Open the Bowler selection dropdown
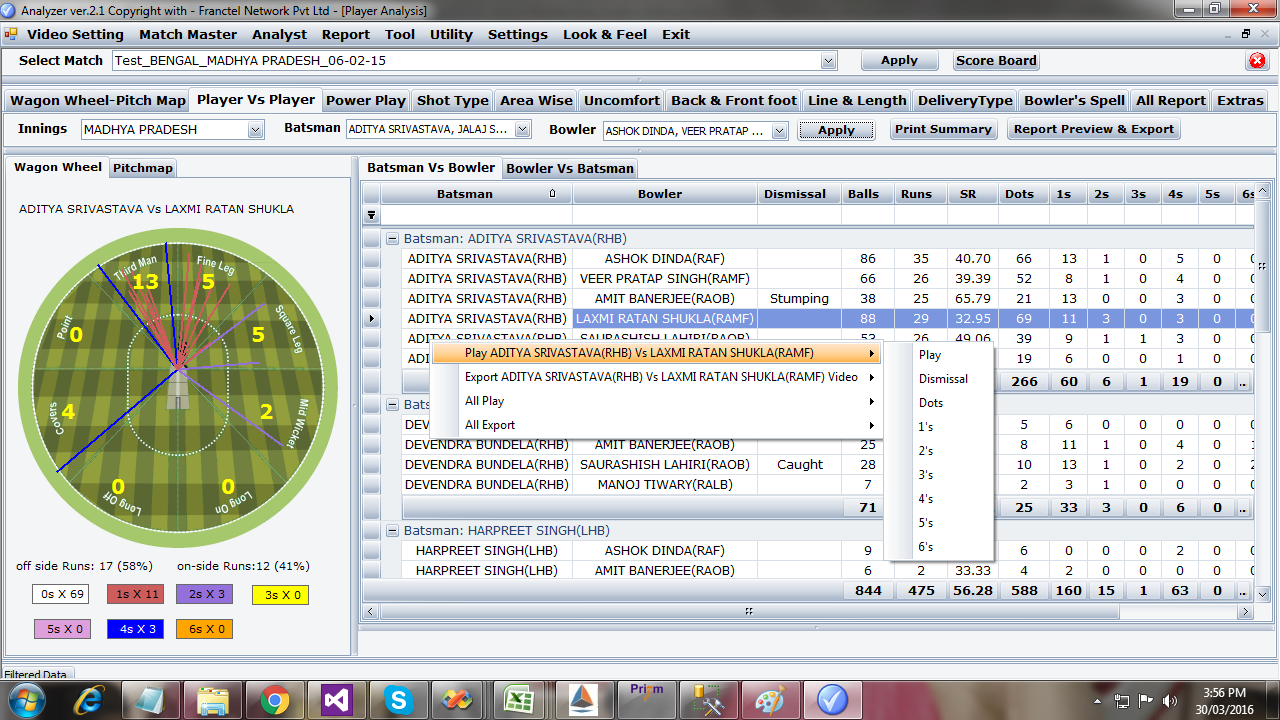This screenshot has height=720, width=1280. (x=780, y=130)
